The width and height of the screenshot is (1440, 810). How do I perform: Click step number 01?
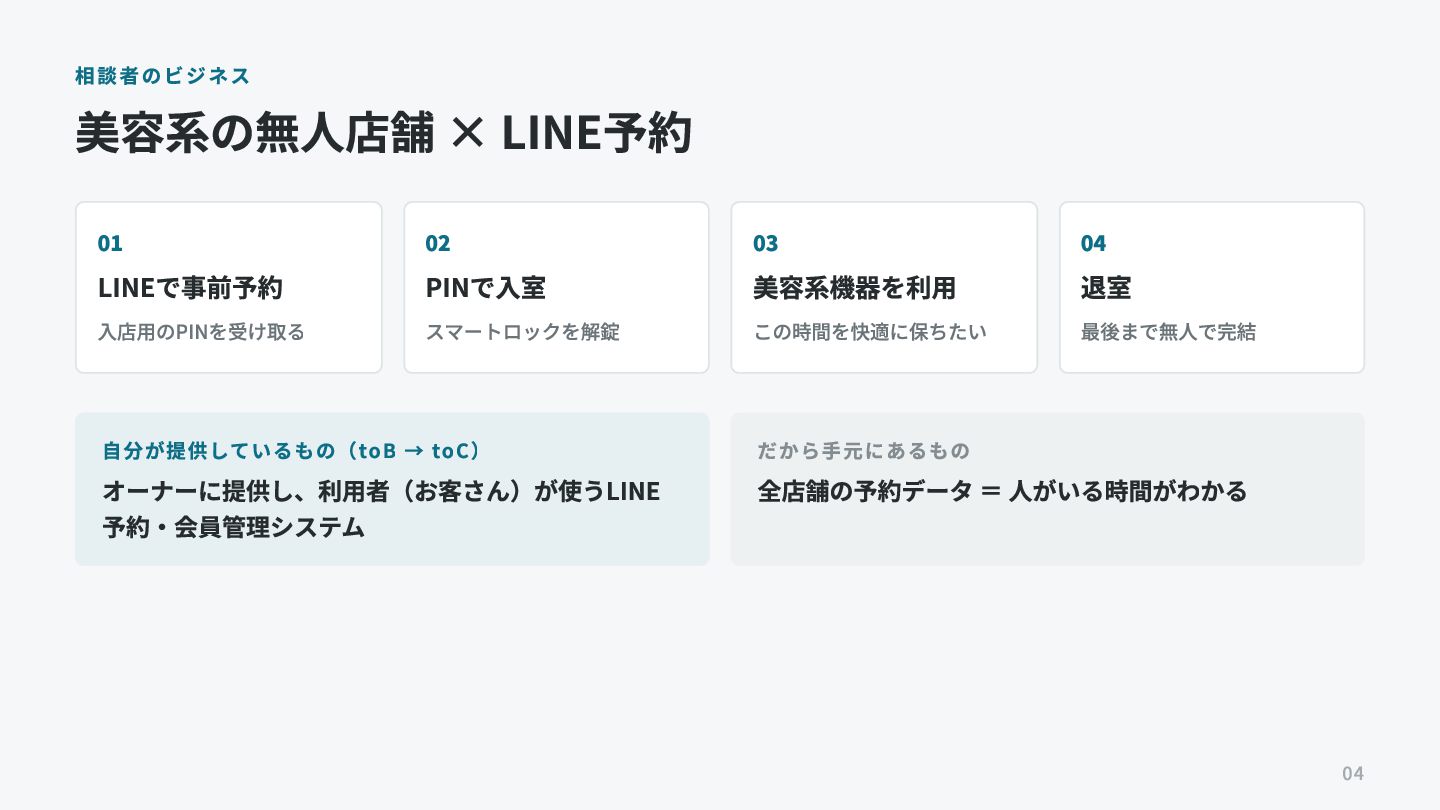coord(110,243)
